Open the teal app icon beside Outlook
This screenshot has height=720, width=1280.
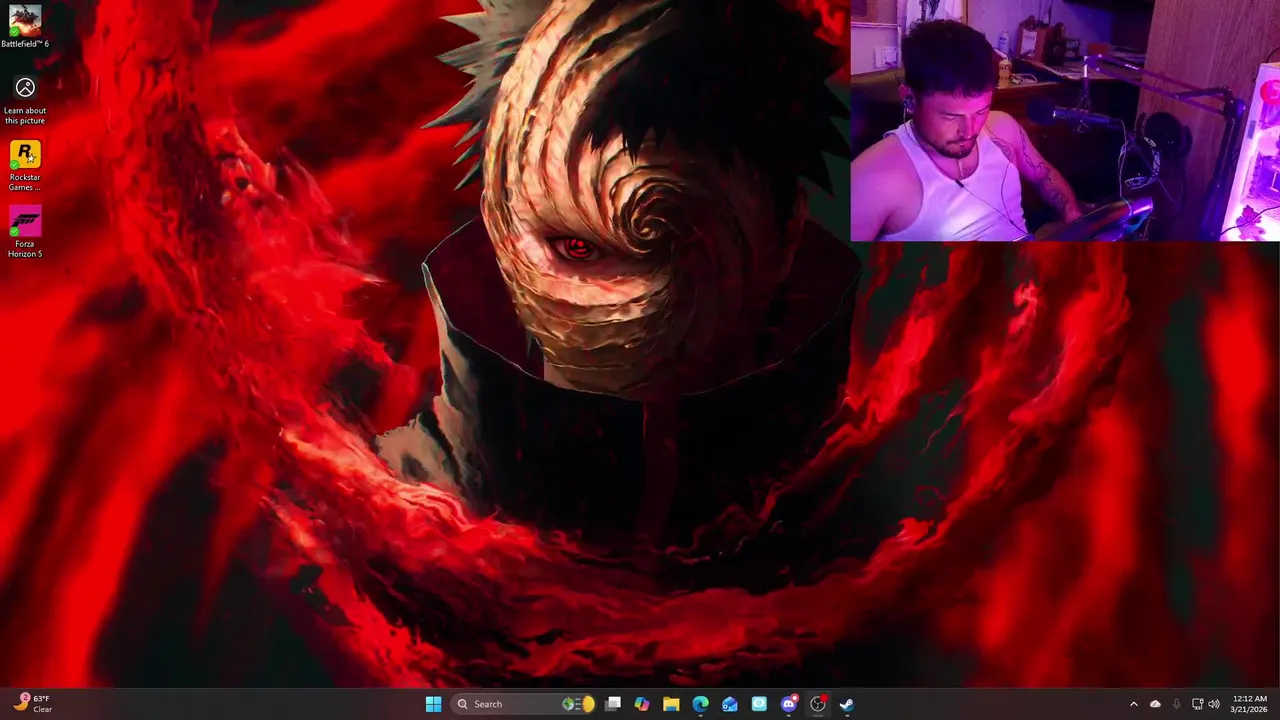759,704
